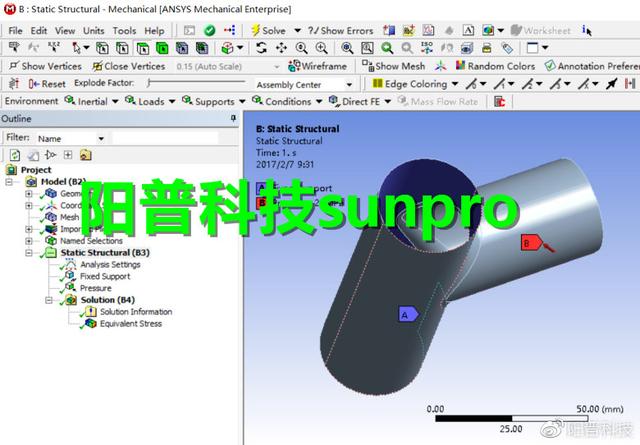Open Annotation Preferences
Image resolution: width=640 pixels, height=445 pixels.
pos(592,66)
